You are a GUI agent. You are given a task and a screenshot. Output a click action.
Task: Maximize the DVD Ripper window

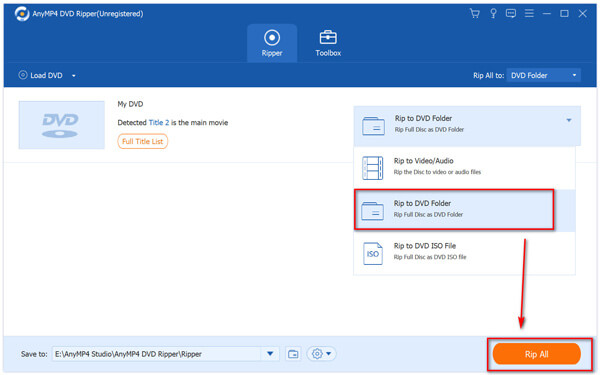coord(564,14)
